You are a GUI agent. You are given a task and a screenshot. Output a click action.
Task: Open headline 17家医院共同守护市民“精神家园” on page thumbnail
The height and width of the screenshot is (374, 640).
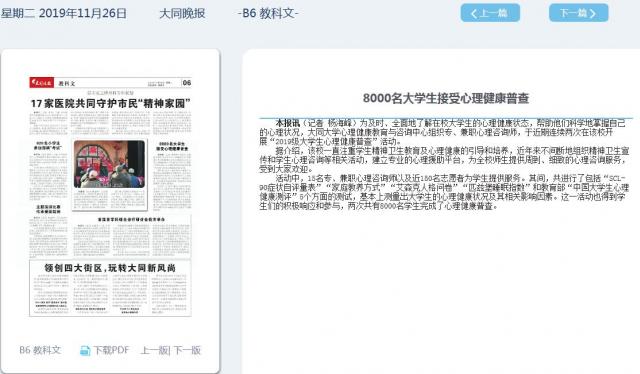[110, 104]
